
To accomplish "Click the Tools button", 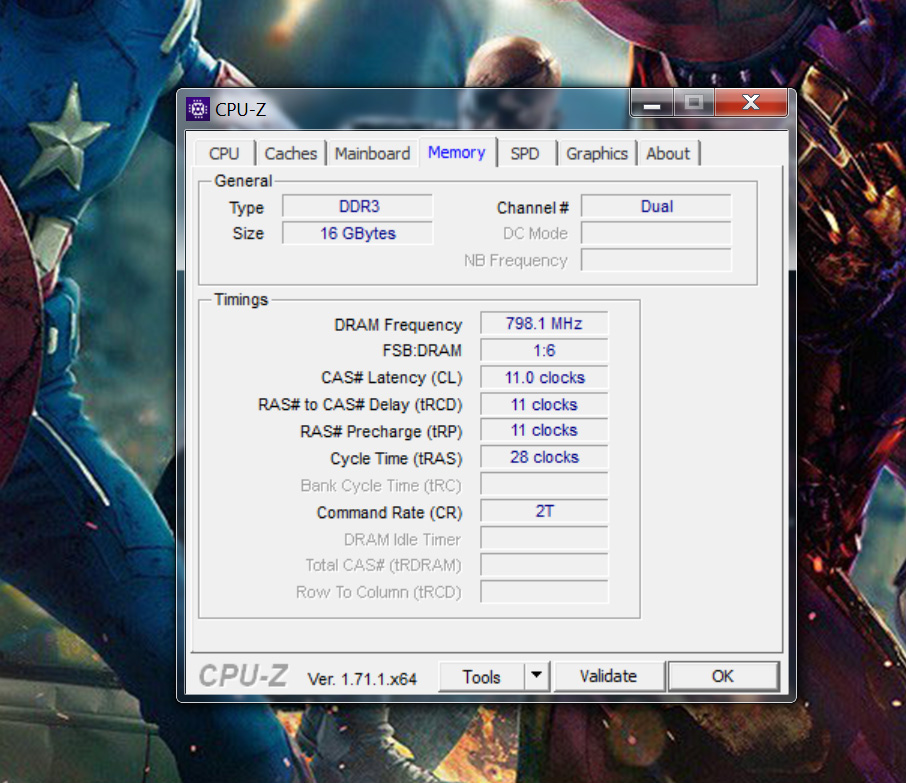I will 481,677.
